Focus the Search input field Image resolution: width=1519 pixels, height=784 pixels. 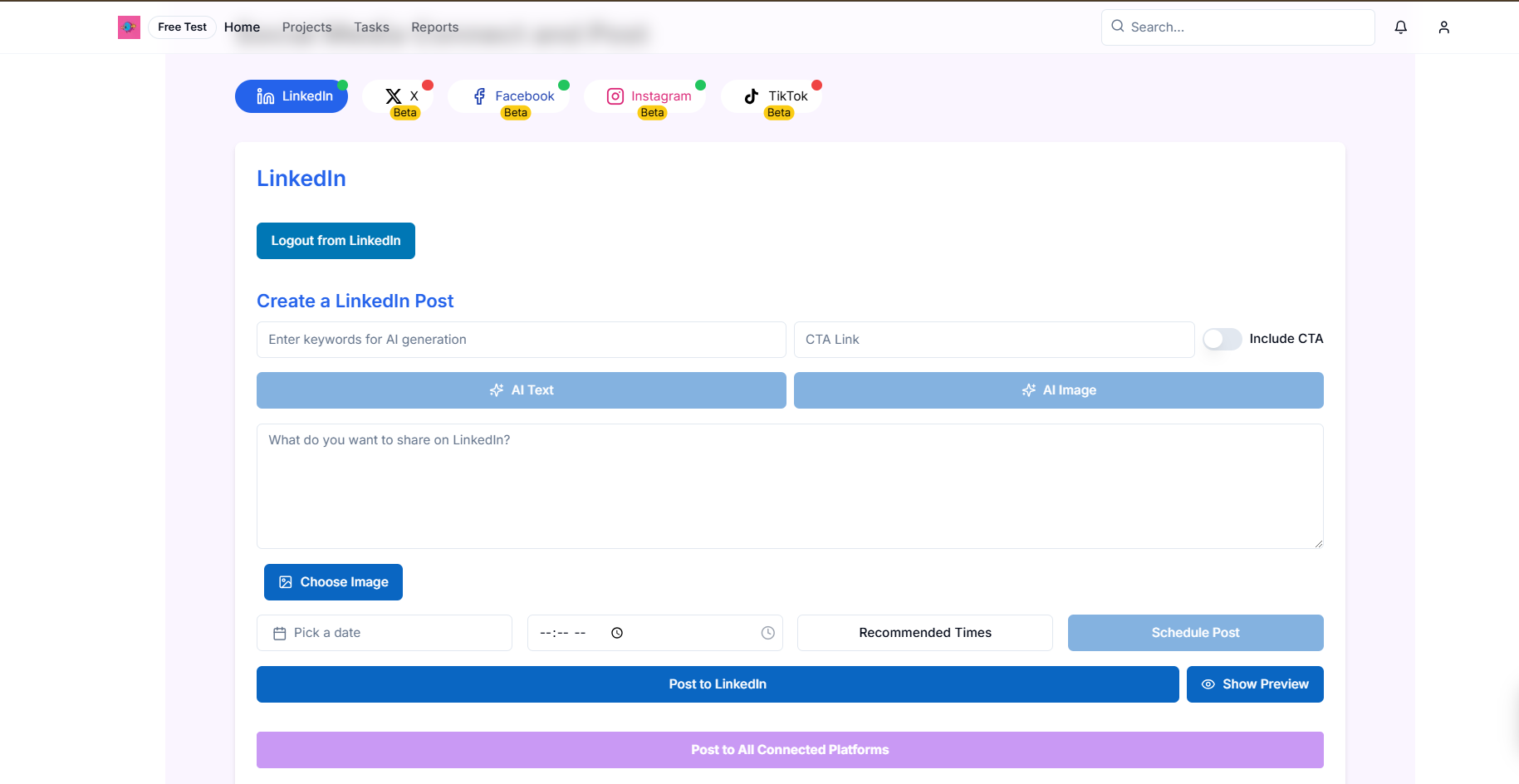[x=1237, y=27]
